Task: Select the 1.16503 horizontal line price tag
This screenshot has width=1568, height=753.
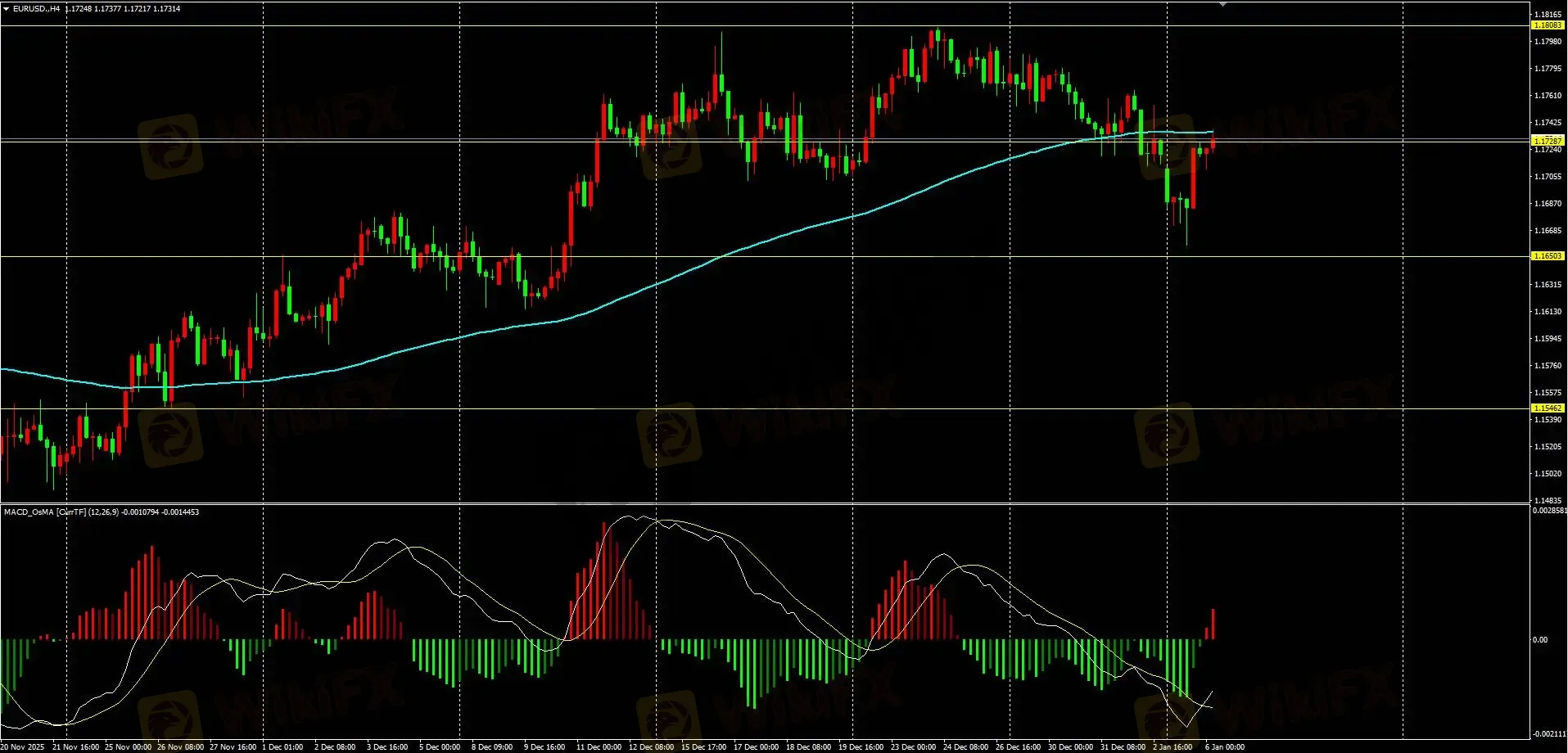Action: point(1548,256)
